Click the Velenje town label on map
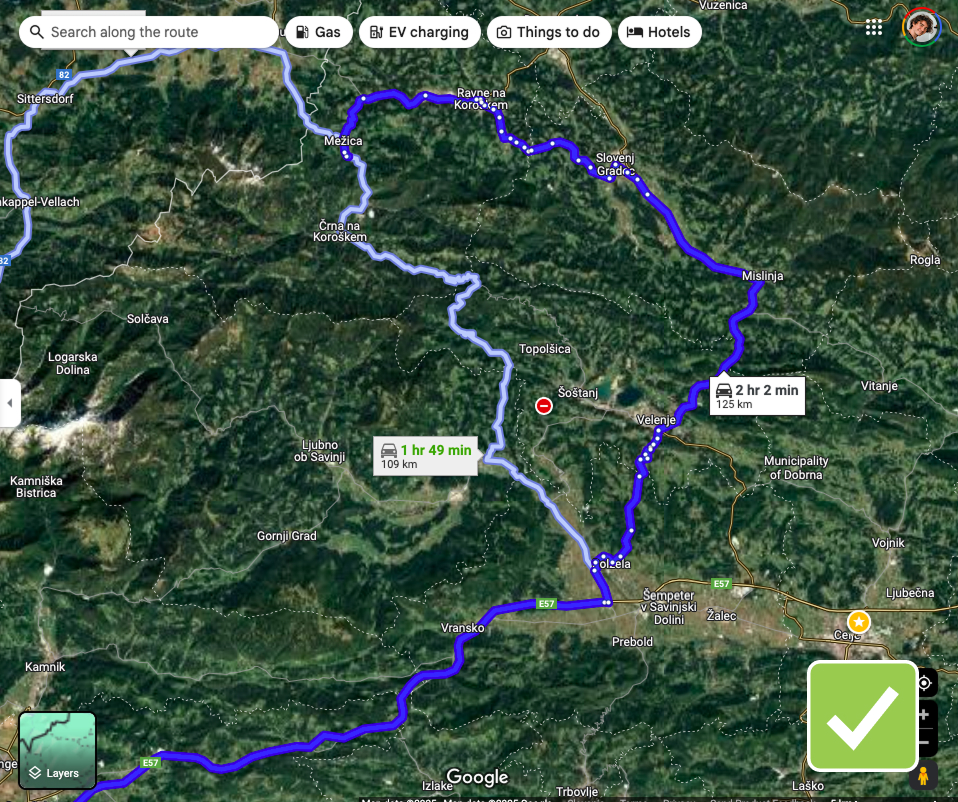Screen dimensions: 958x802 pos(656,420)
